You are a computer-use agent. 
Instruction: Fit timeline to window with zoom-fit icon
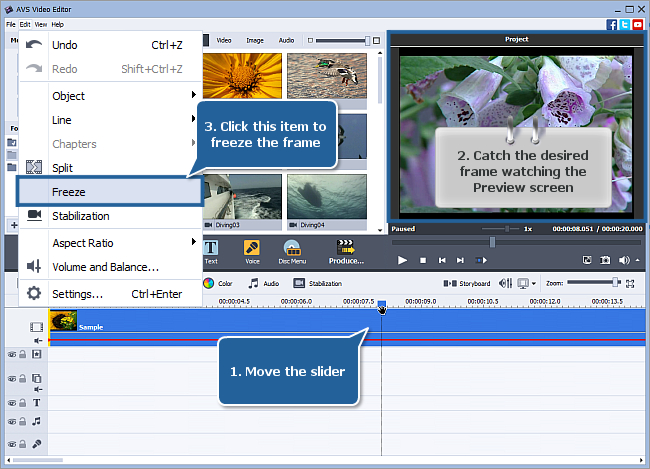coord(630,284)
